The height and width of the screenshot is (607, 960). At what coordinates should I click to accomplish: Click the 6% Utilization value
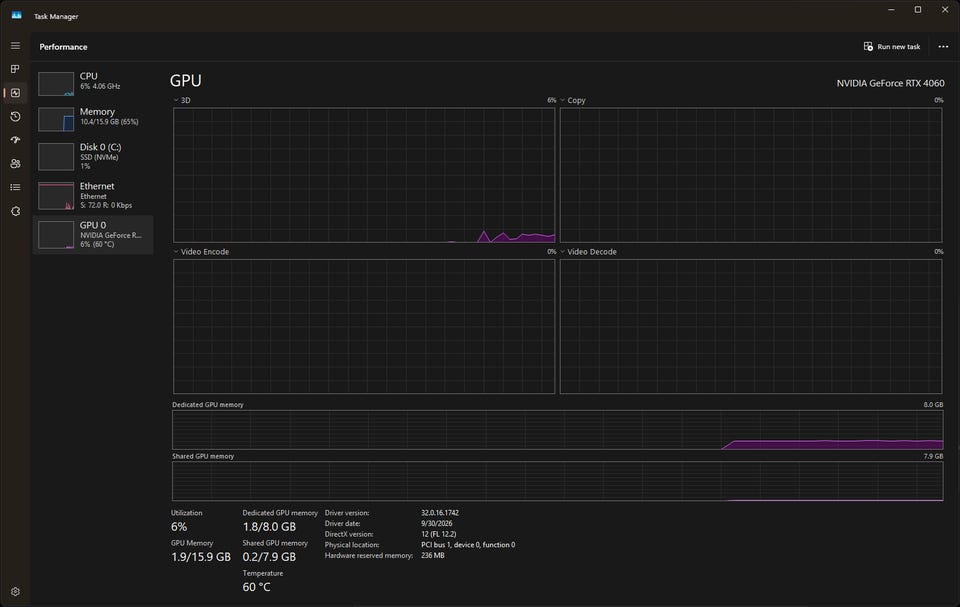[179, 527]
